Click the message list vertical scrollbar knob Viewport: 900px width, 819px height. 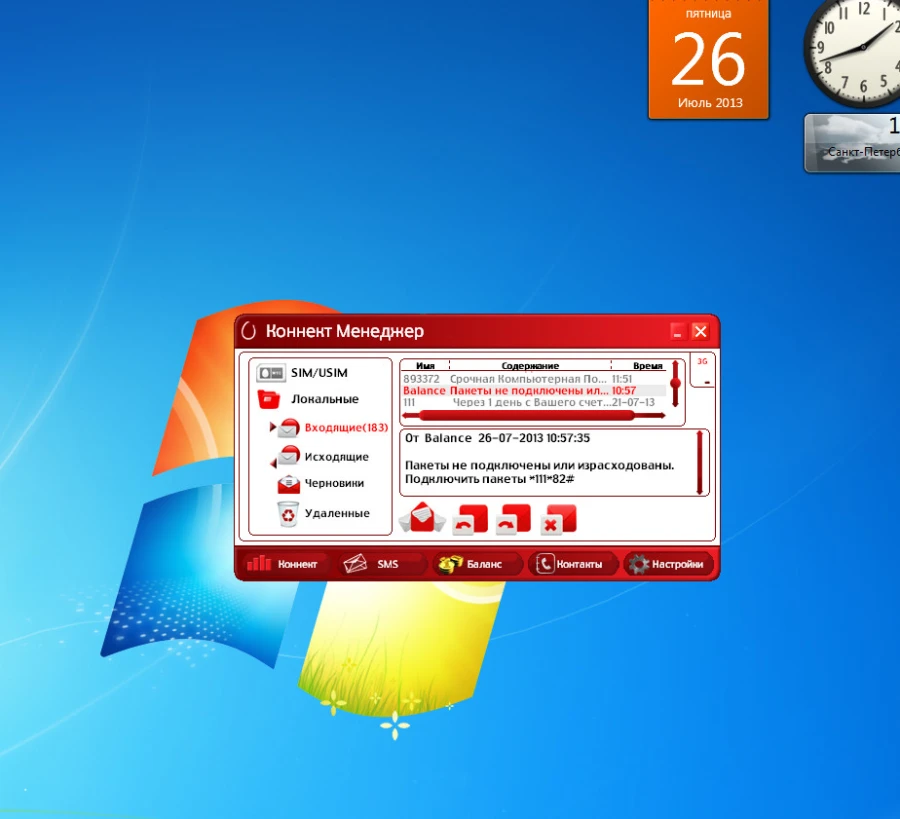675,383
